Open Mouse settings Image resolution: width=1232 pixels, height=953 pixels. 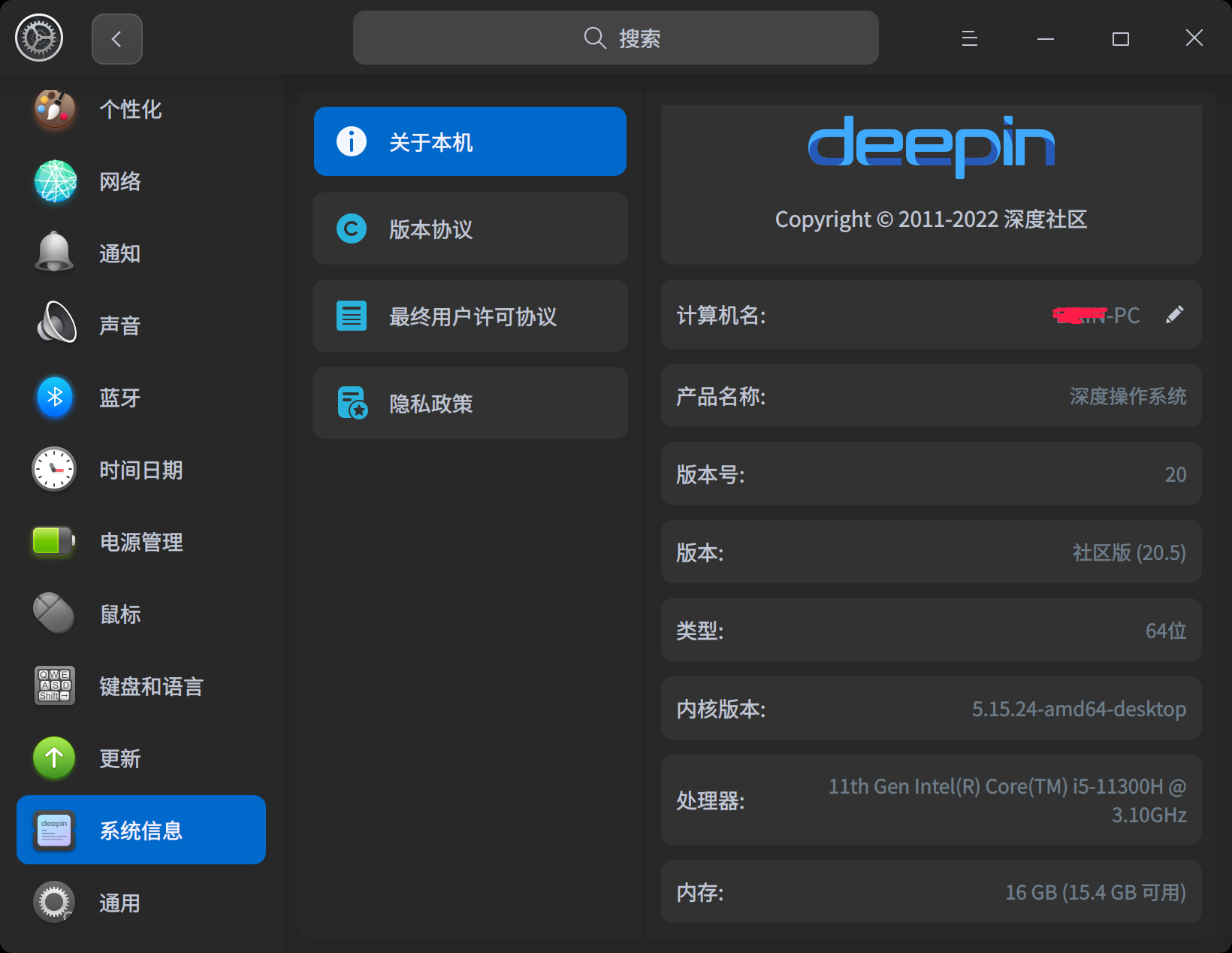[120, 614]
